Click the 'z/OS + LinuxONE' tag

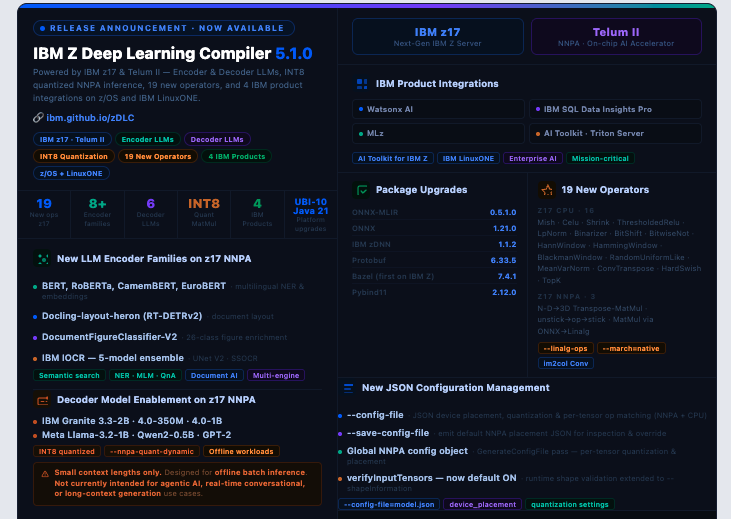click(71, 173)
